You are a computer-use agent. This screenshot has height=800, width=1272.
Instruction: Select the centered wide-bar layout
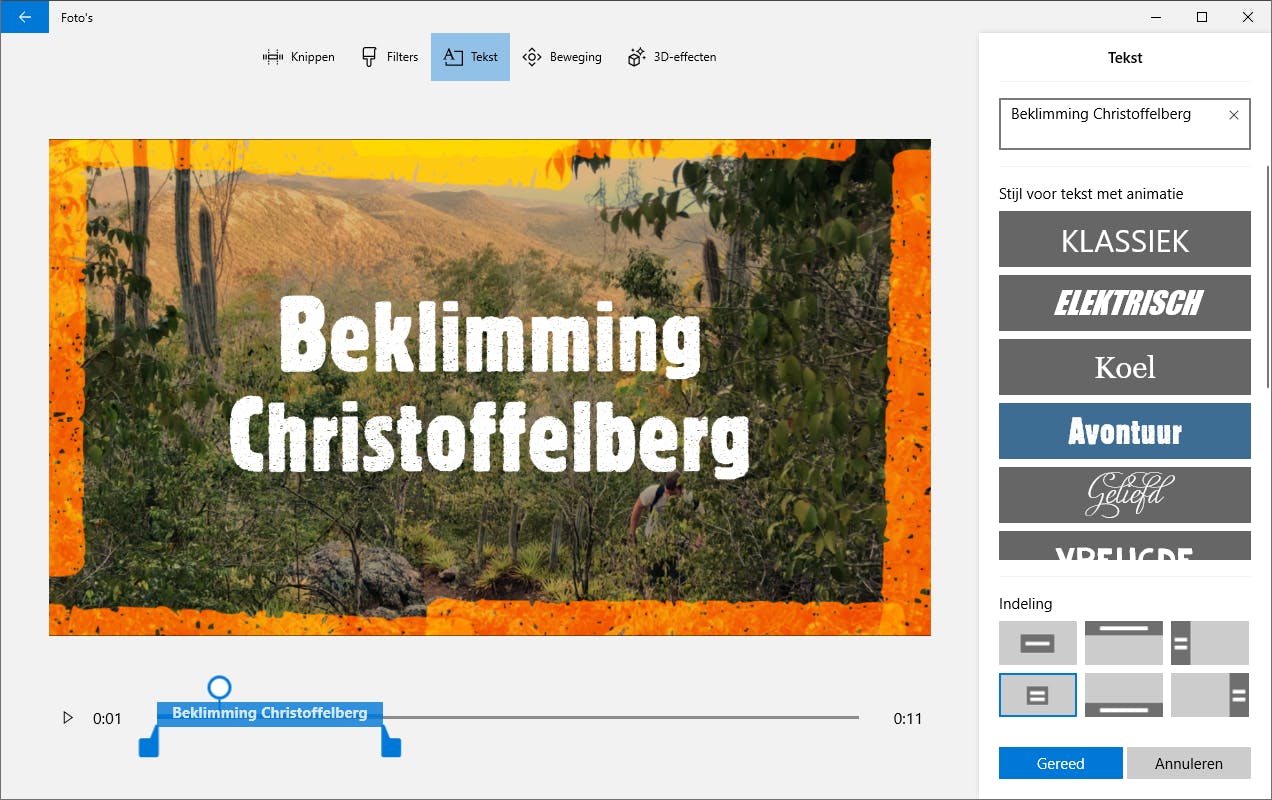[1038, 643]
